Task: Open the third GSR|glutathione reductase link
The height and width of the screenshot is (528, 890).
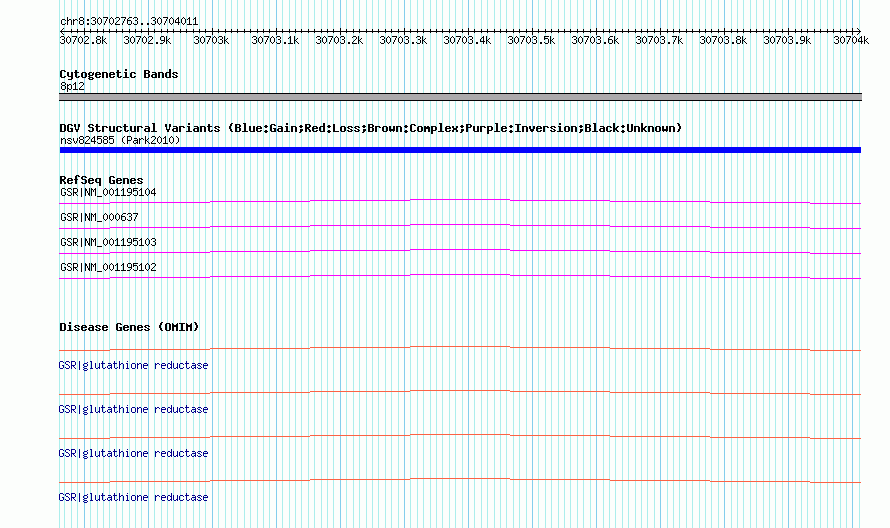Action: [133, 453]
